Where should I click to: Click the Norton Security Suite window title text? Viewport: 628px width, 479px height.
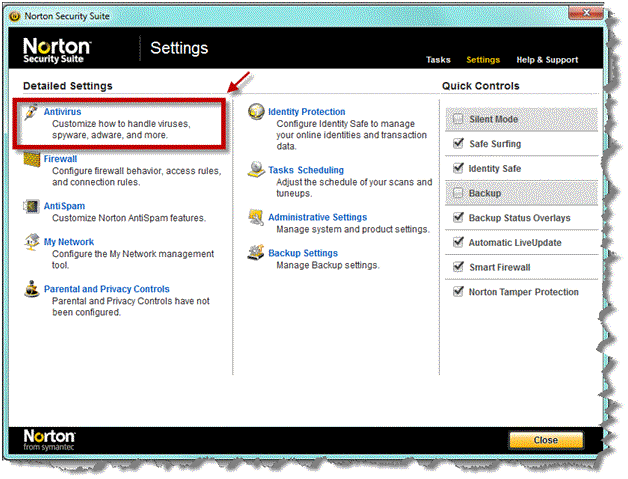(x=67, y=16)
